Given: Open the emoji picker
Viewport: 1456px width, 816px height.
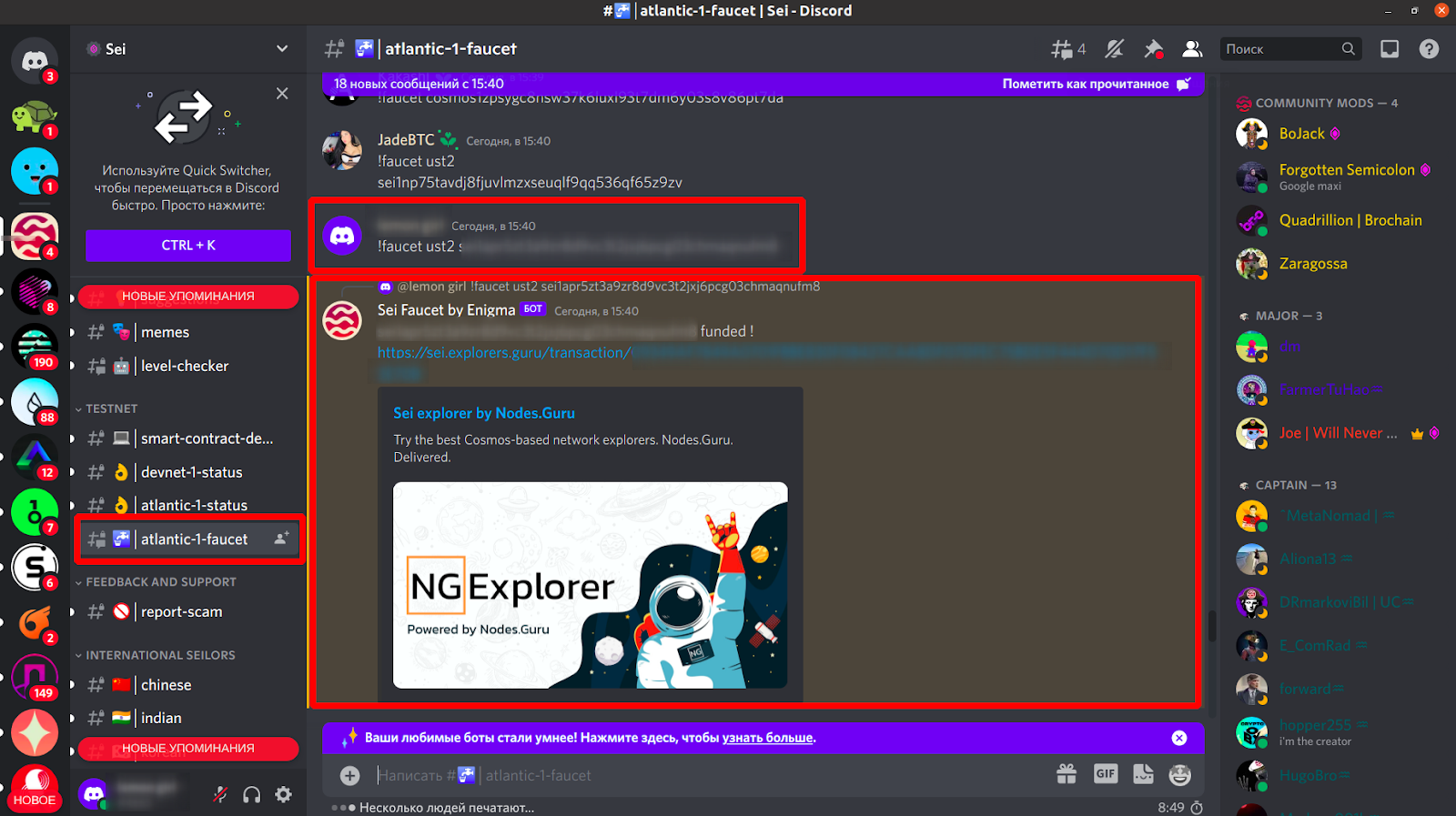Looking at the screenshot, I should tap(1180, 774).
